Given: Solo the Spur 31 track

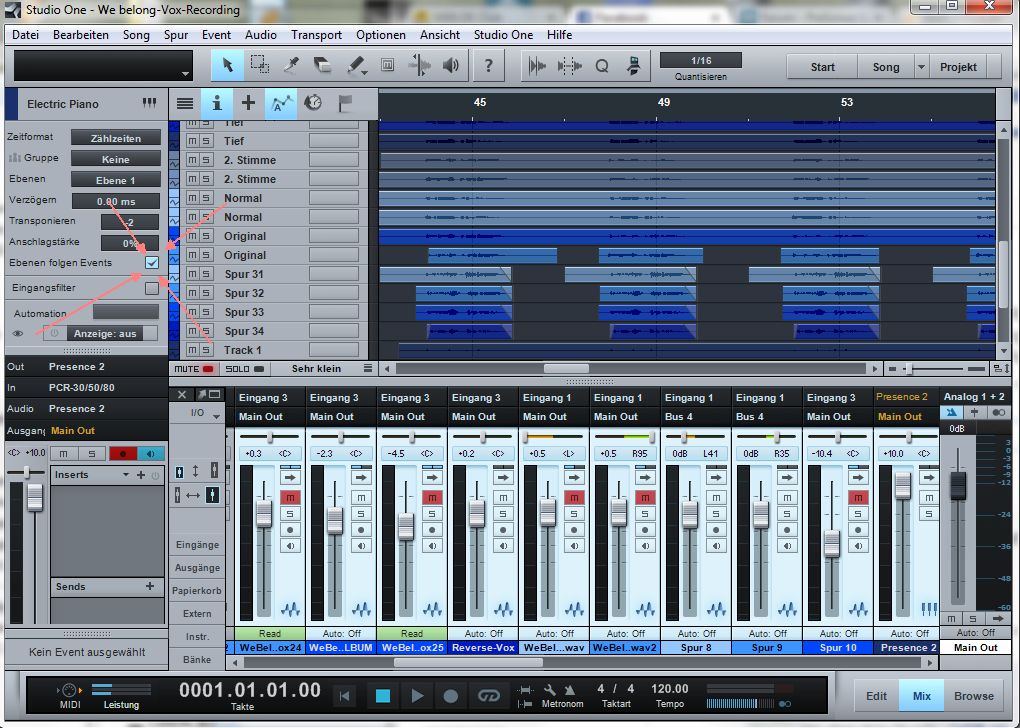Looking at the screenshot, I should [x=206, y=274].
